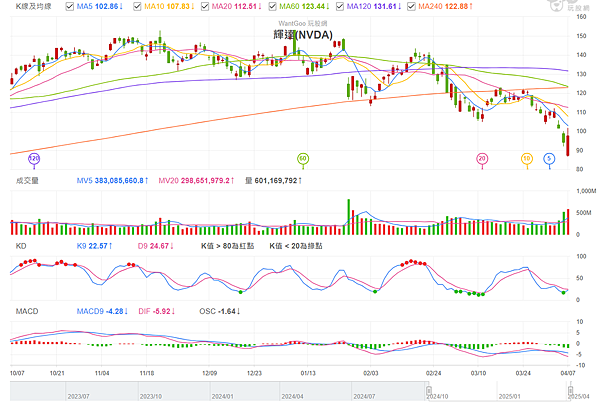Click MA240 122.88 value label

coord(445,7)
